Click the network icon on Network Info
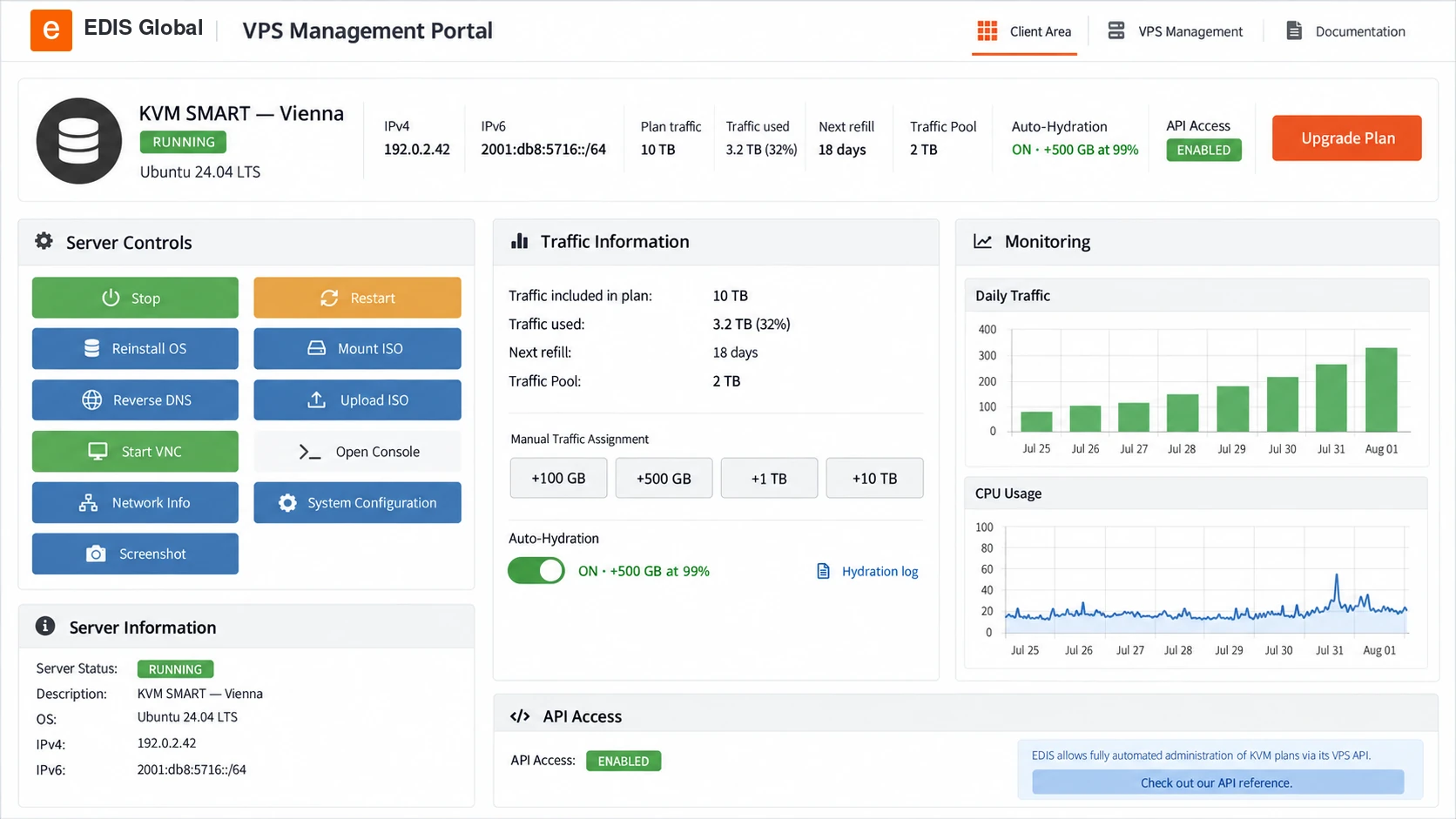The width and height of the screenshot is (1456, 819). [88, 502]
